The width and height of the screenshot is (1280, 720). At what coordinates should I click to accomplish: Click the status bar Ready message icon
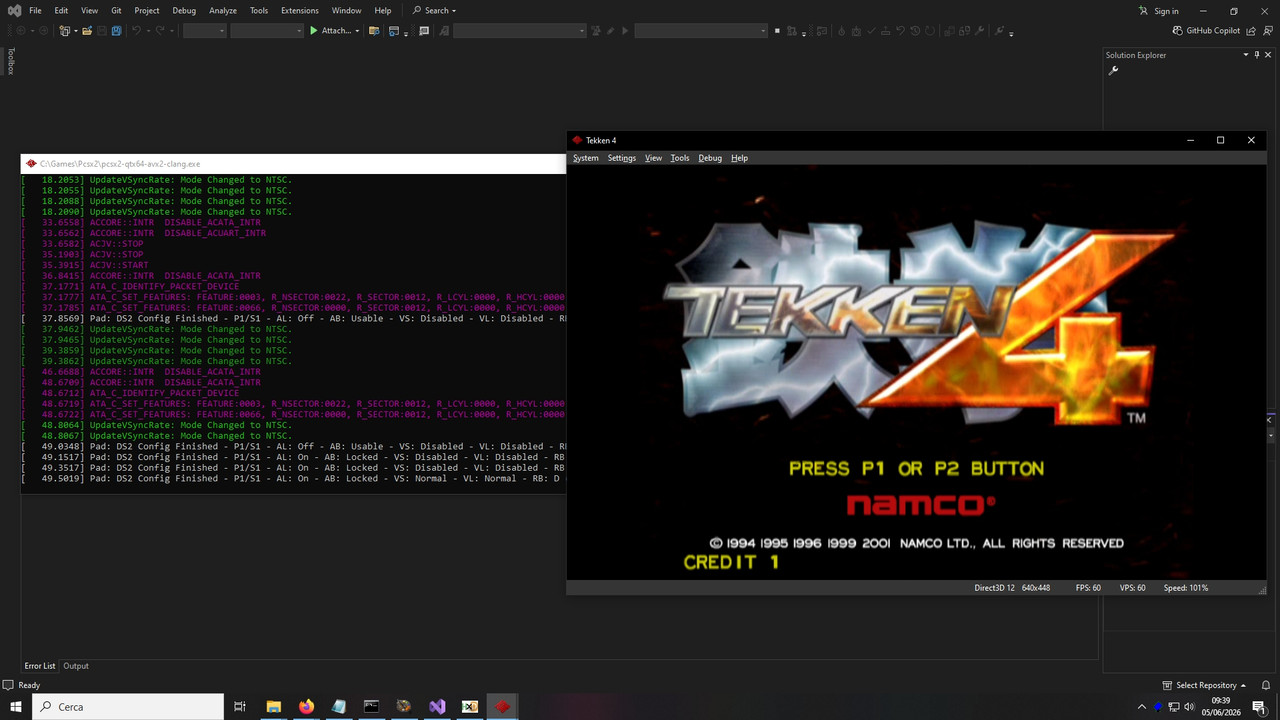9,685
